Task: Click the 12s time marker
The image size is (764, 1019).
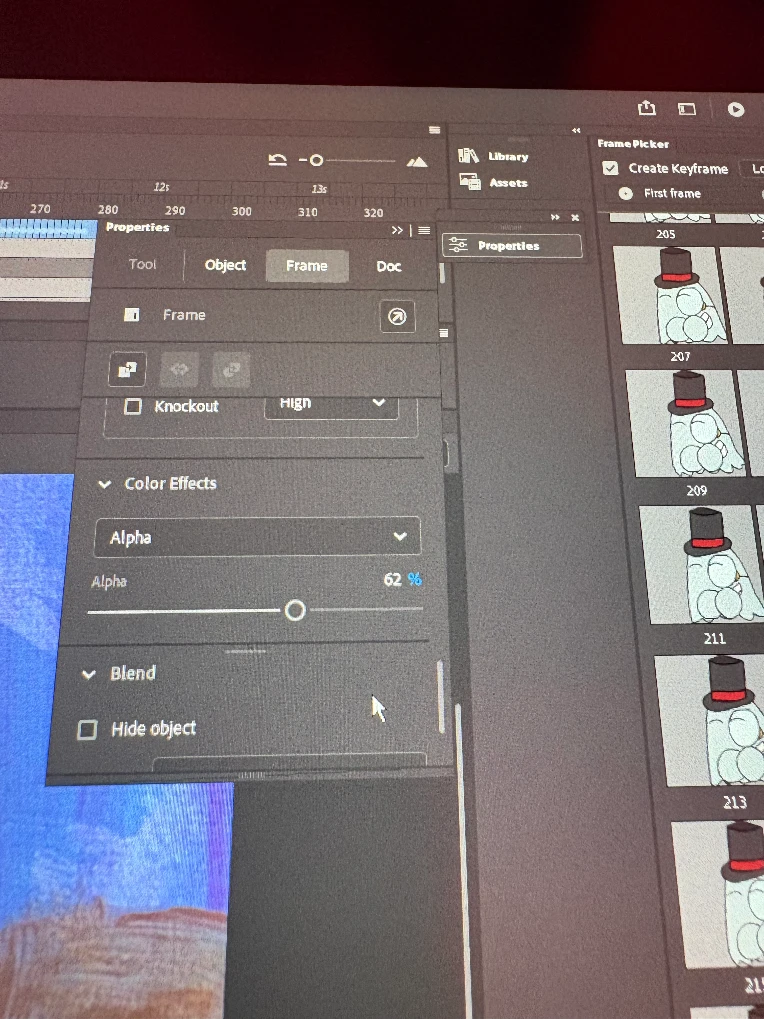Action: click(161, 187)
